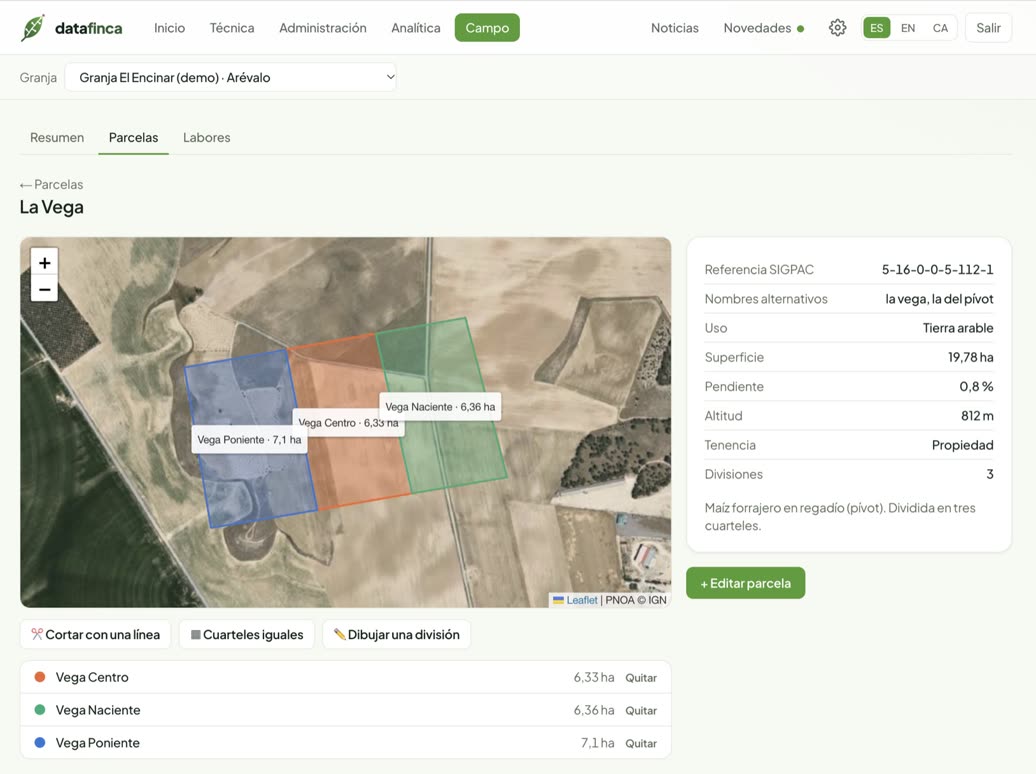
Task: Click the pencil icon for drawing a division
Action: 340,634
